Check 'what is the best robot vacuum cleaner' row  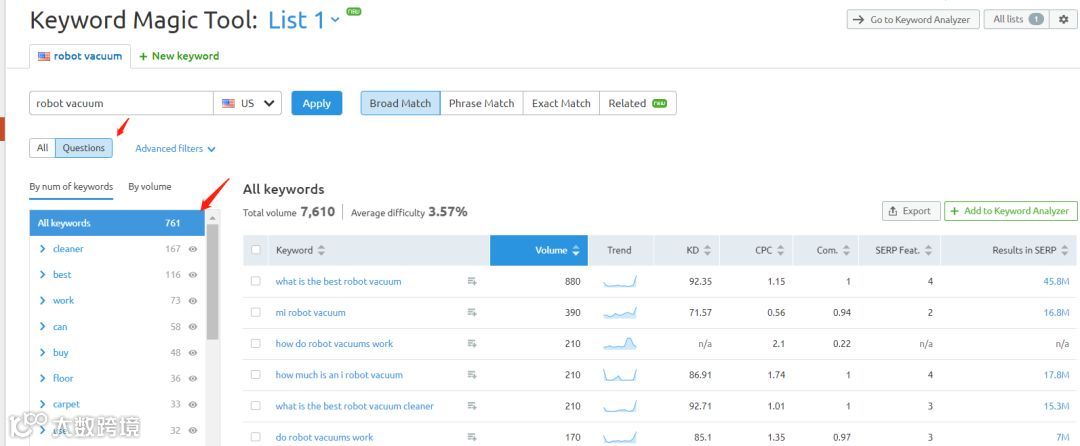pyautogui.click(x=256, y=406)
